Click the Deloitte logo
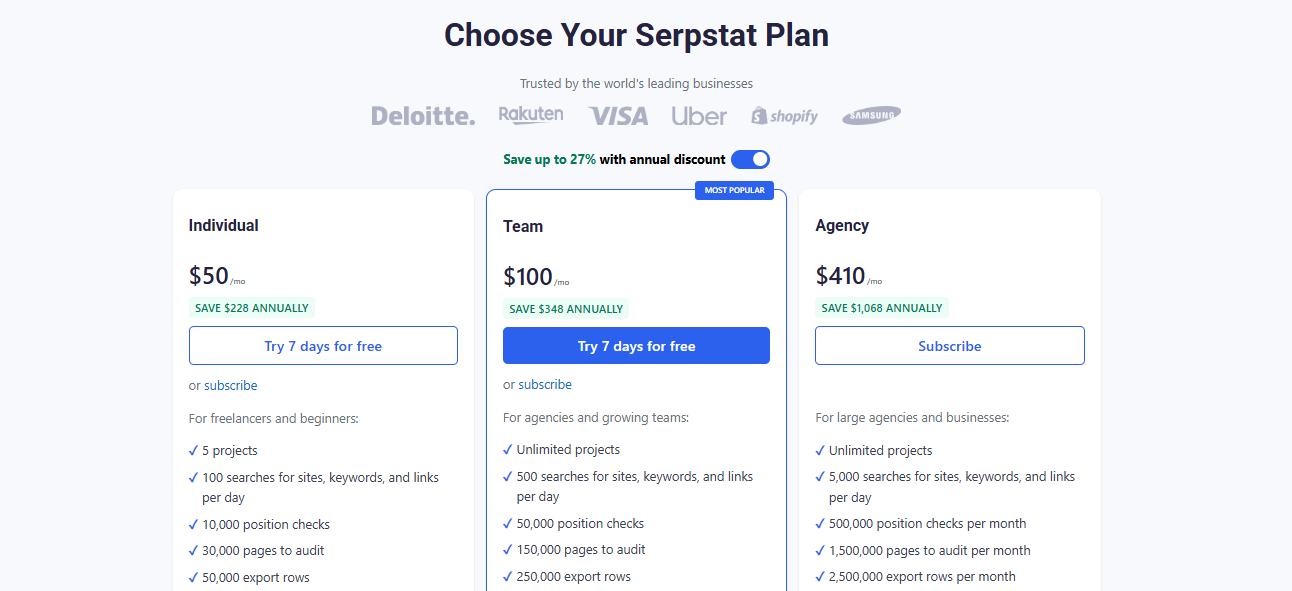This screenshot has width=1292, height=591. click(x=423, y=116)
